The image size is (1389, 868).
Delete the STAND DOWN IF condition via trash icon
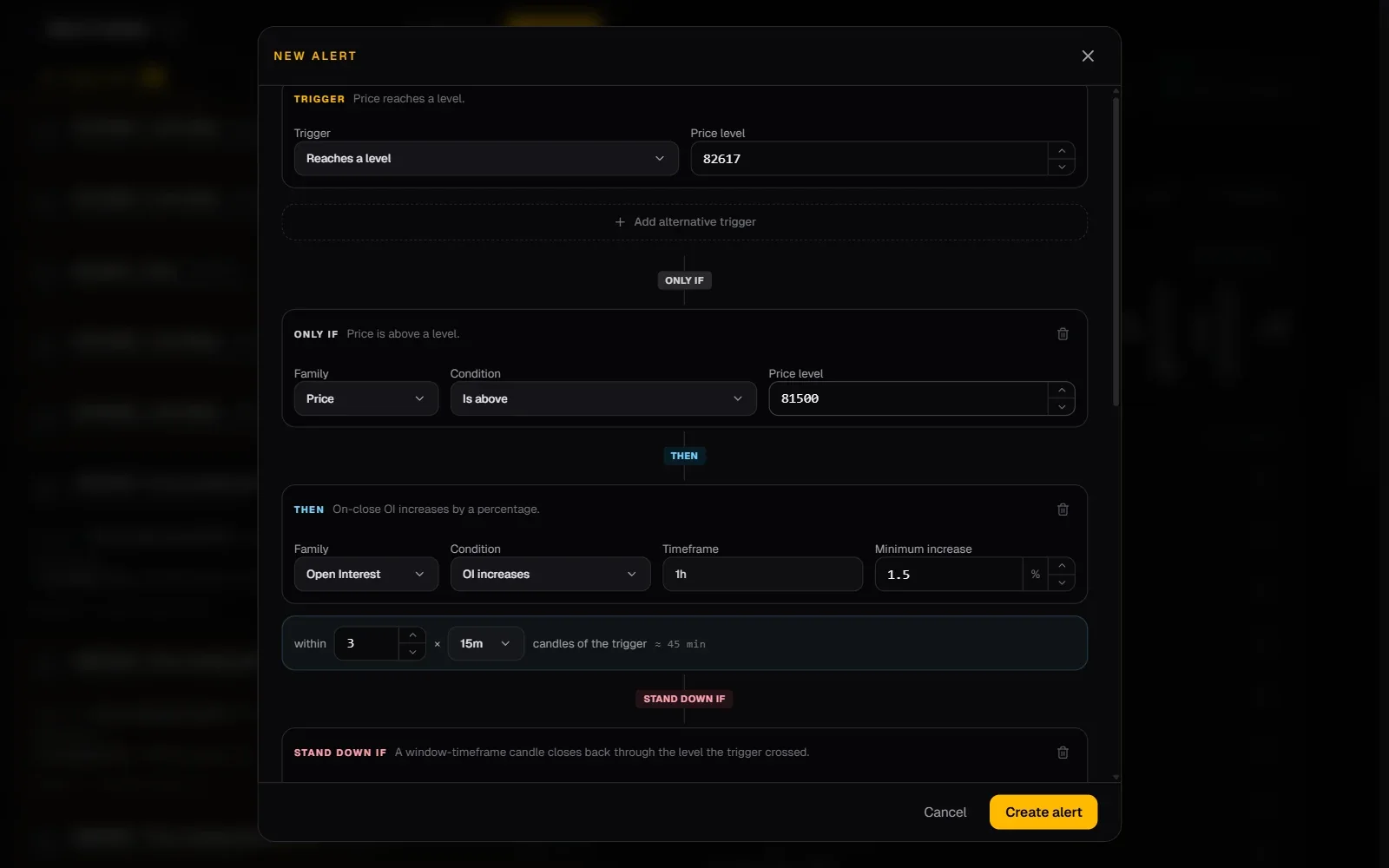1063,753
